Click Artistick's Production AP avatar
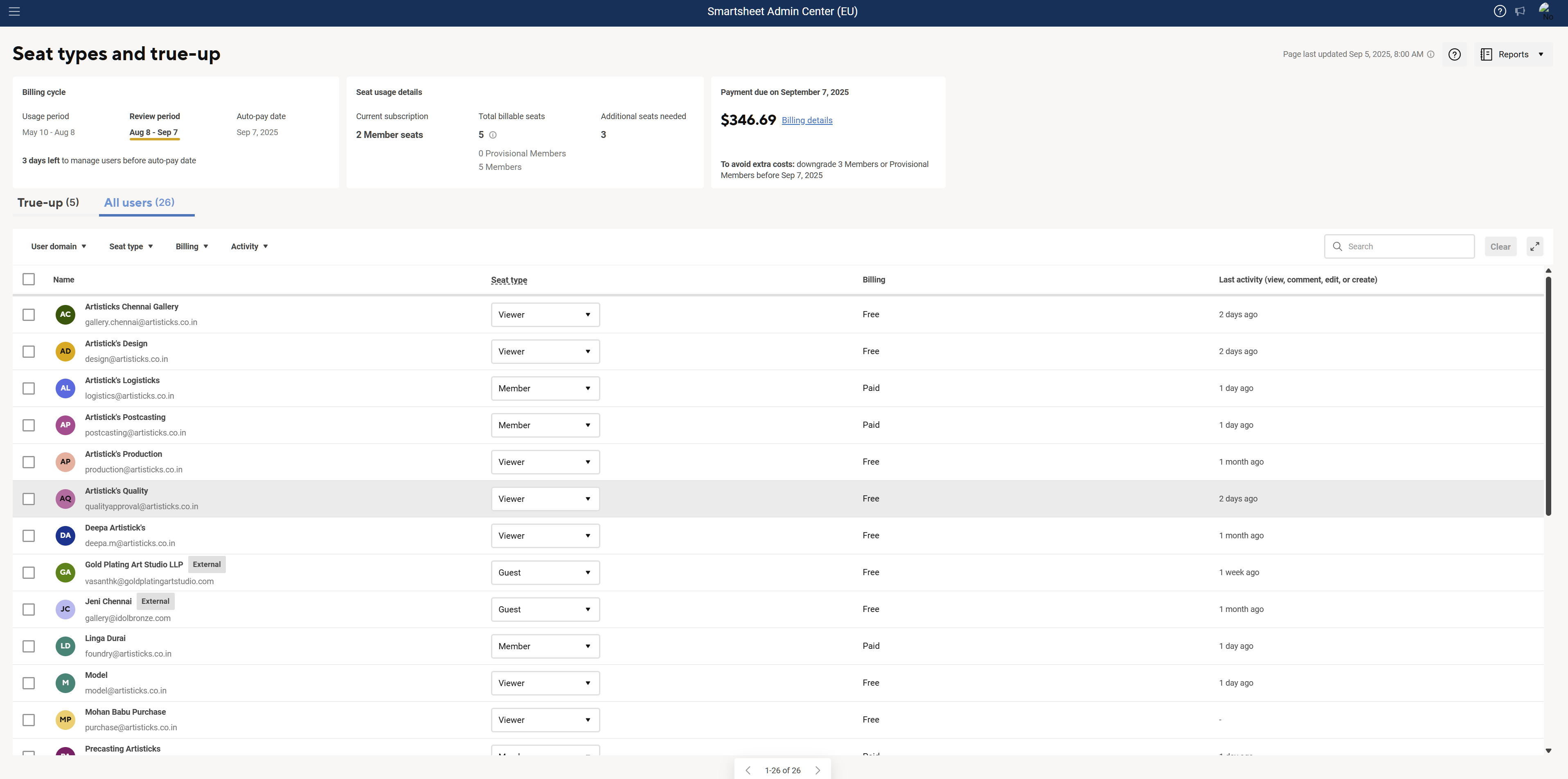 [x=65, y=462]
